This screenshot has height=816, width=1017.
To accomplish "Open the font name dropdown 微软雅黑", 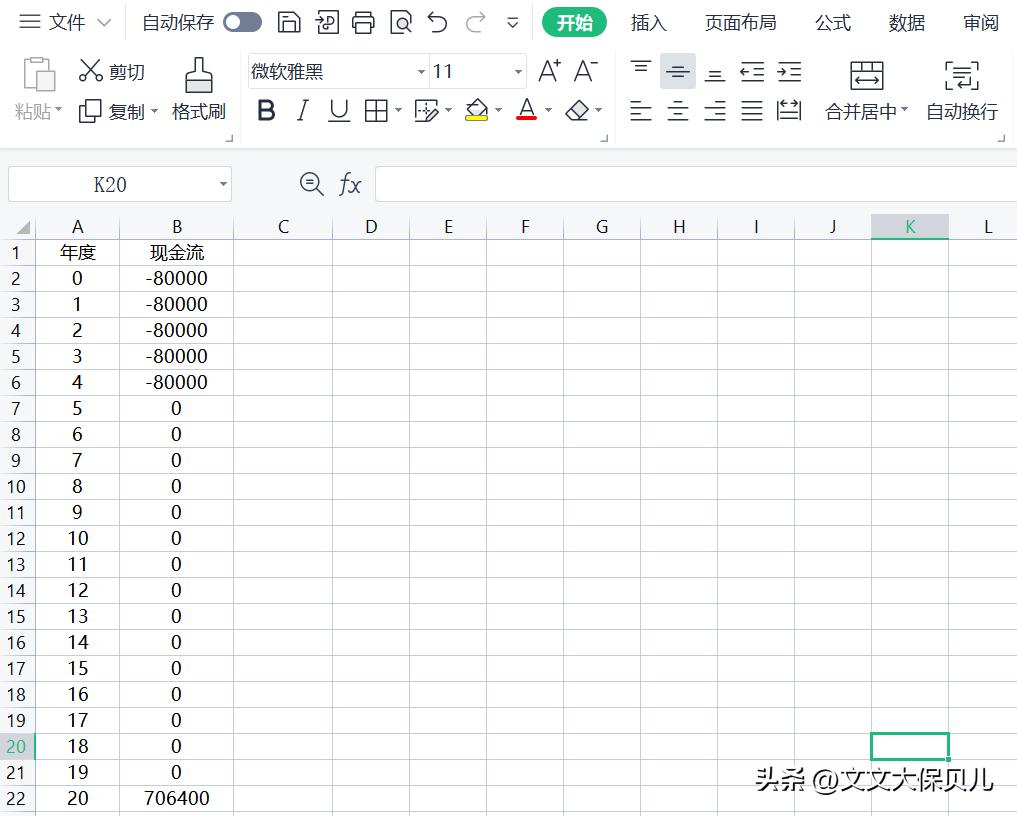I will coord(421,72).
